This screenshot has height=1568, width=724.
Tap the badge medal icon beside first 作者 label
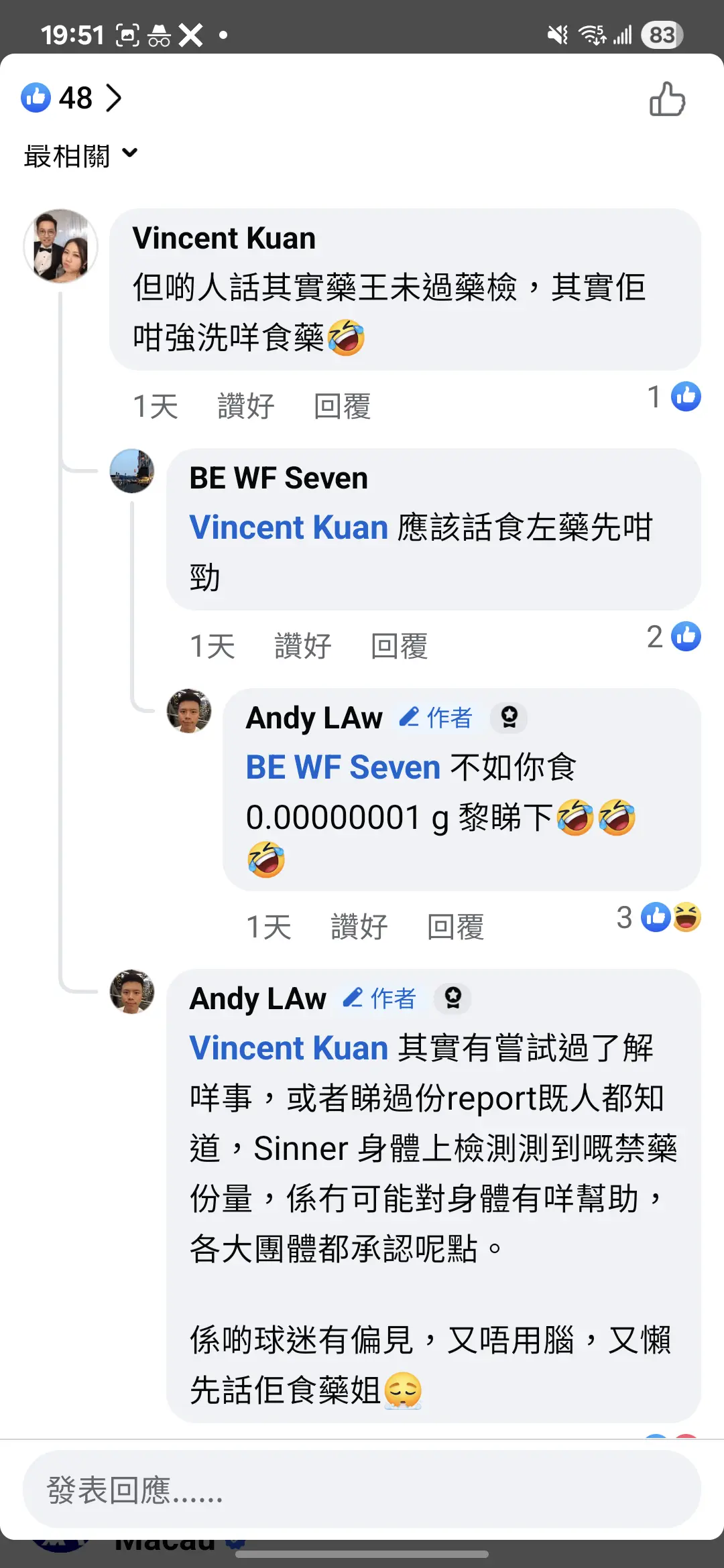click(x=509, y=718)
